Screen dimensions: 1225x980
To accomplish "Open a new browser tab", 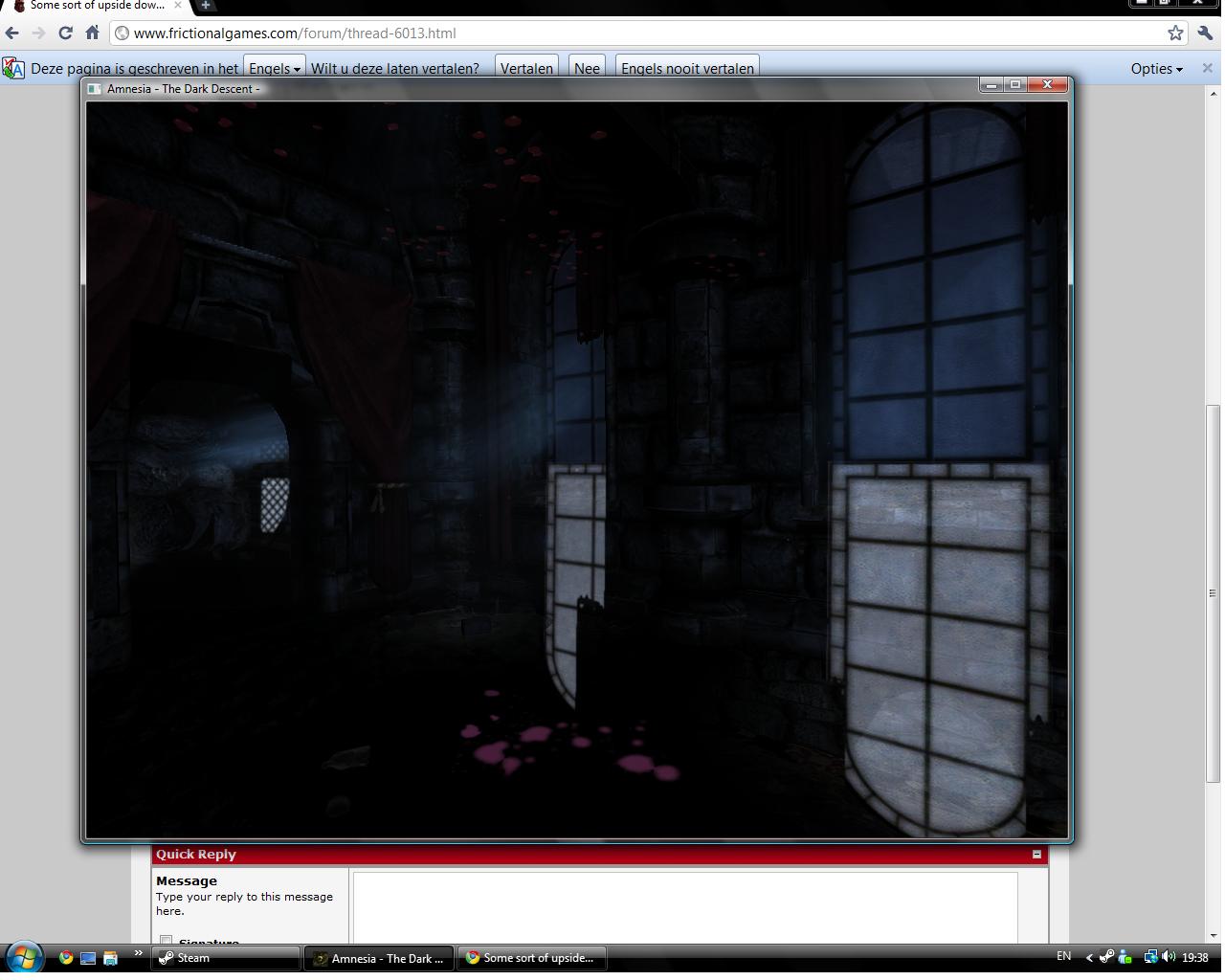I will [x=205, y=6].
